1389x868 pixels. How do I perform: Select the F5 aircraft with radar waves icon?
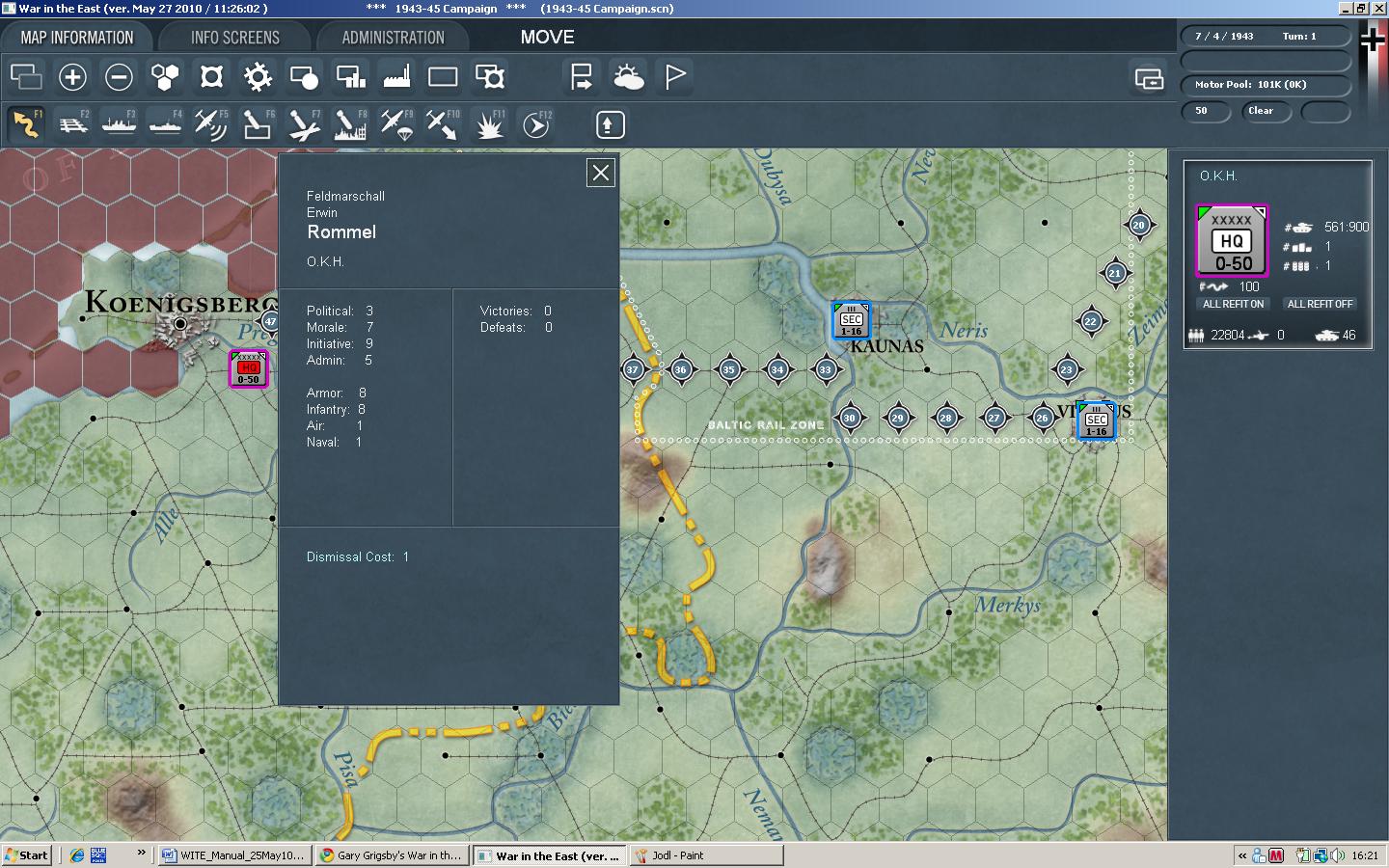point(211,124)
